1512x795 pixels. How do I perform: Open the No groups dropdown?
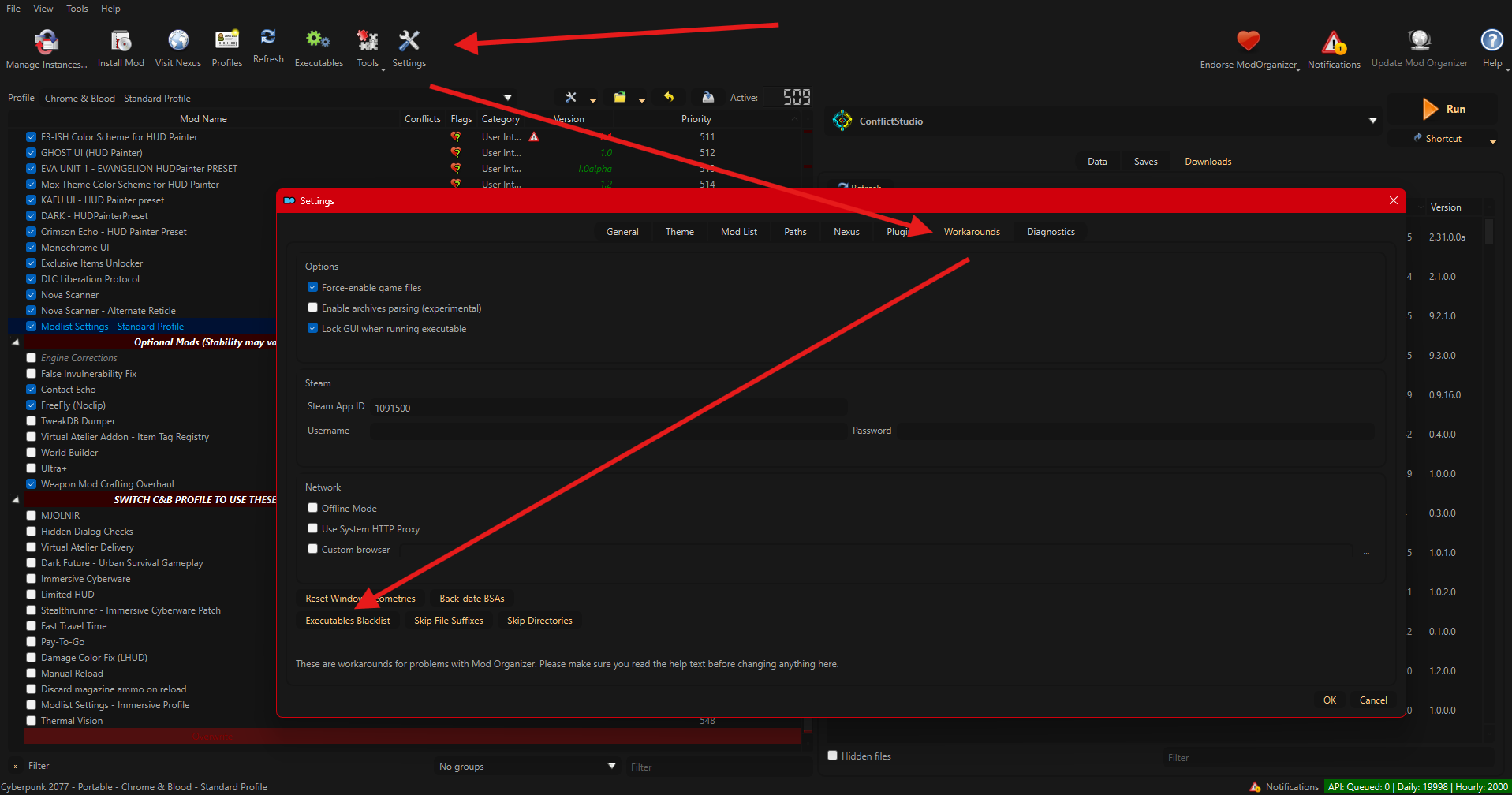(x=527, y=766)
